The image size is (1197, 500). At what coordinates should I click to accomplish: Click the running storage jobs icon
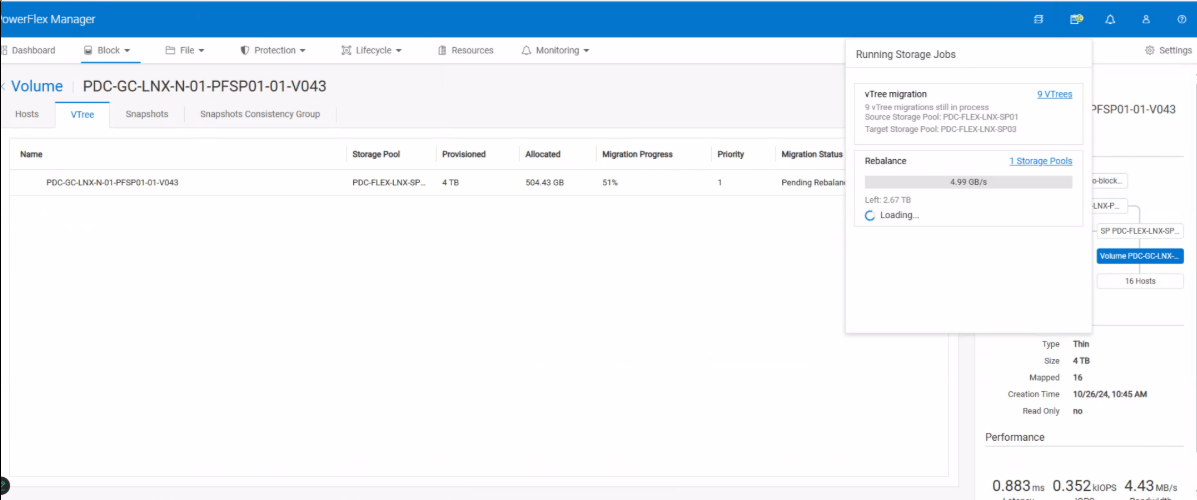1076,20
